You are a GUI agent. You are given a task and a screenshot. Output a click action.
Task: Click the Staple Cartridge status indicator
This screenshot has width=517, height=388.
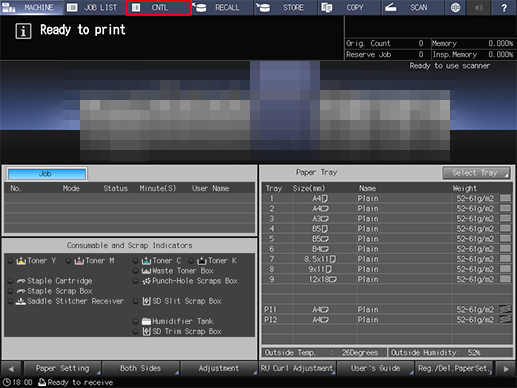pyautogui.click(x=11, y=281)
